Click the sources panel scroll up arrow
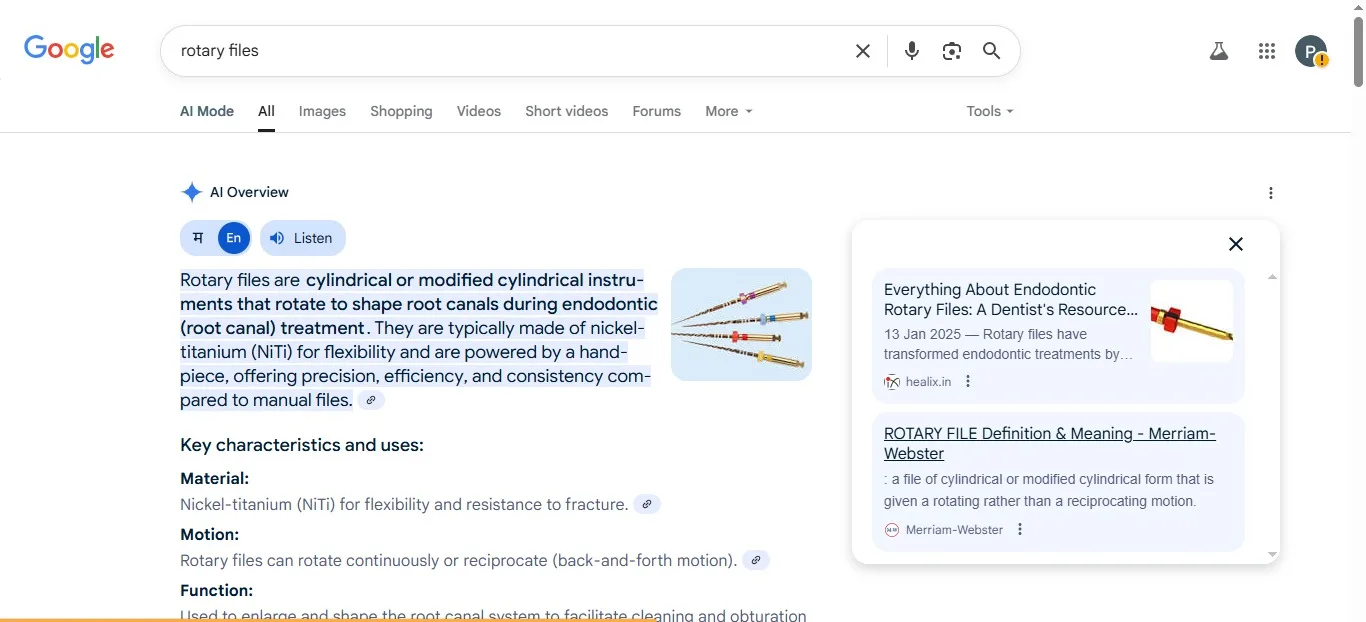Viewport: 1366px width, 622px height. 1272,276
